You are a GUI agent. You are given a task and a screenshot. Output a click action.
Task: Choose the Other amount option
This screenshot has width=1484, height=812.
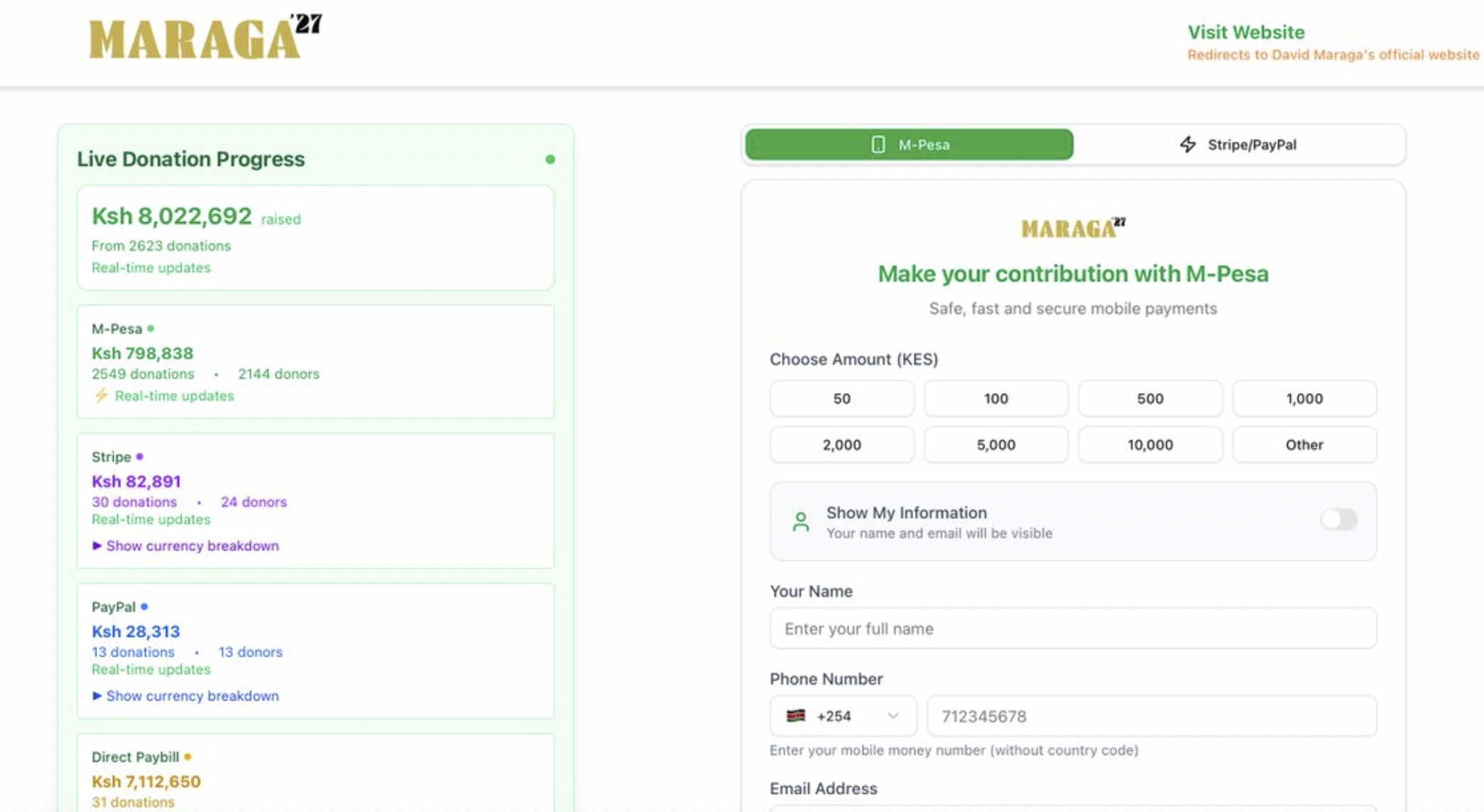pyautogui.click(x=1304, y=445)
